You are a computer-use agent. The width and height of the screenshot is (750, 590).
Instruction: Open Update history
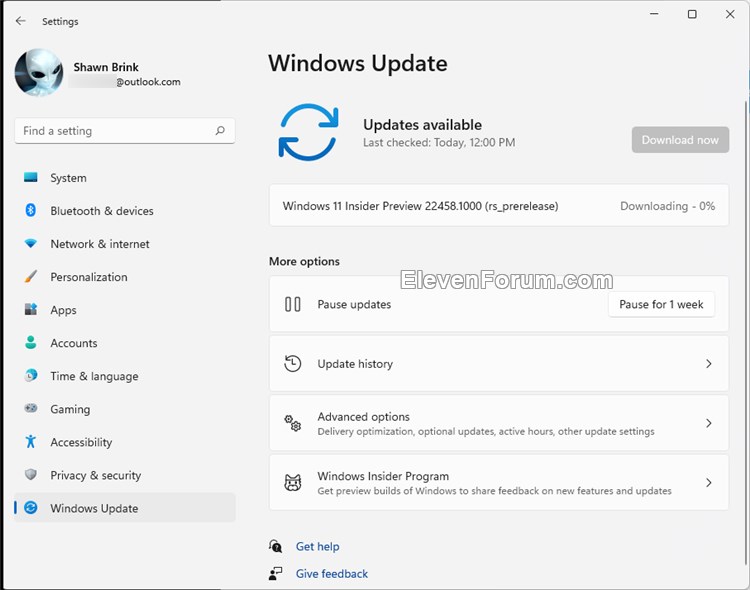[498, 364]
